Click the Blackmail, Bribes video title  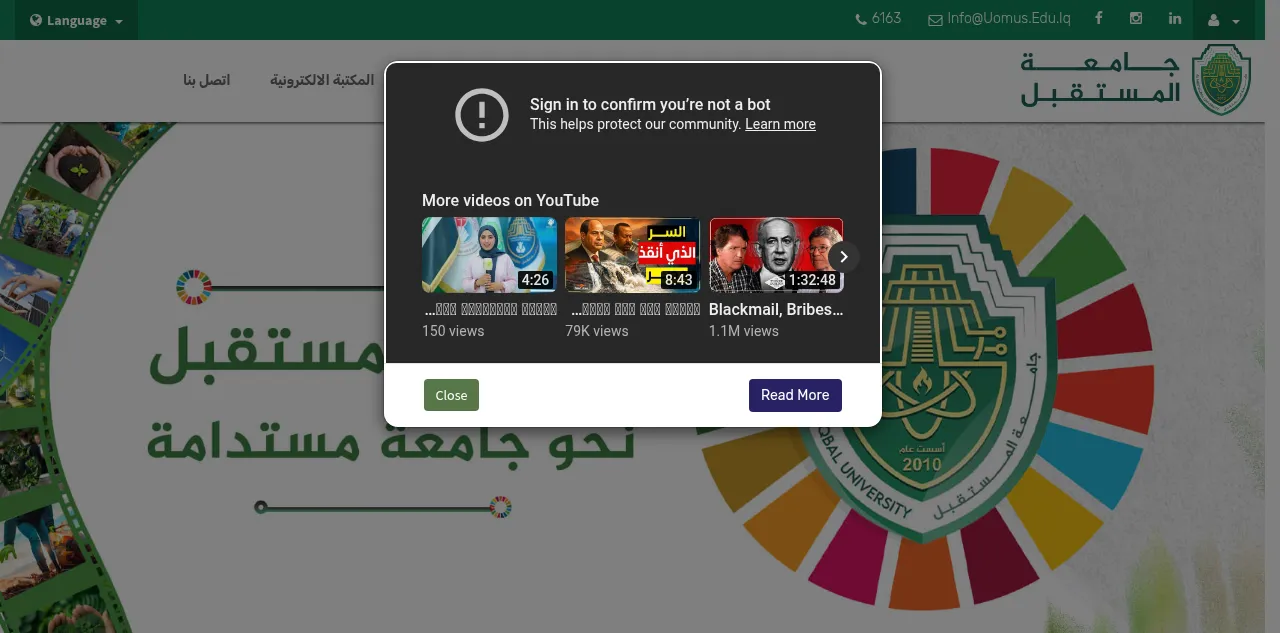[776, 310]
